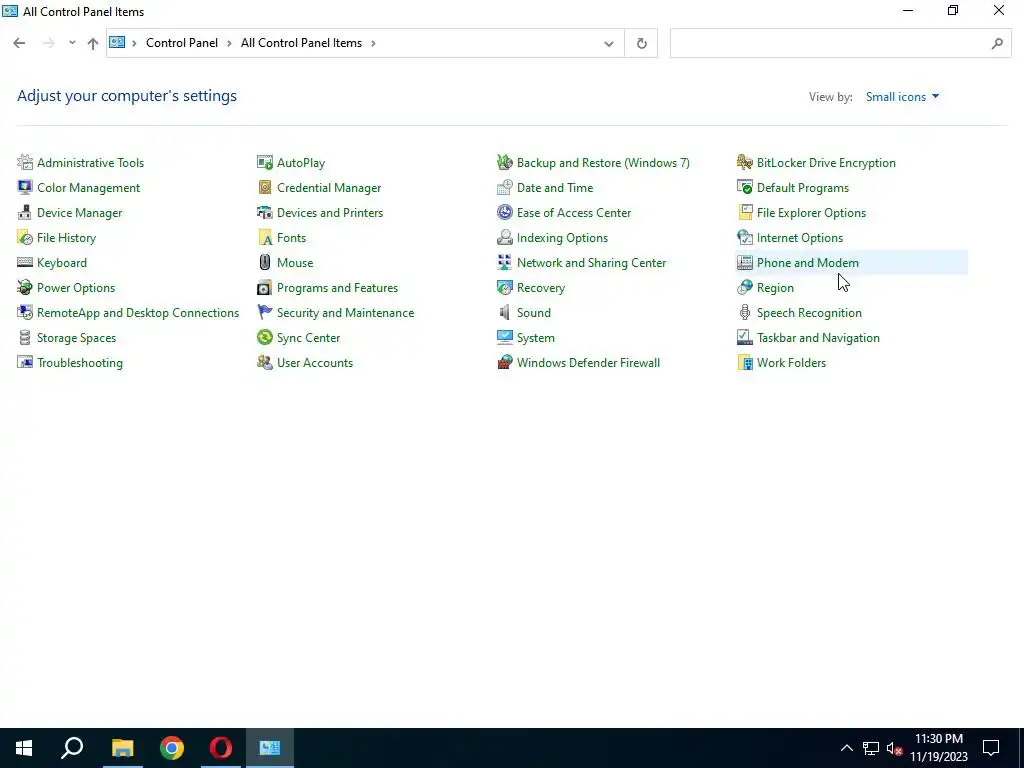Click the File History icon
Image resolution: width=1024 pixels, height=768 pixels.
[25, 238]
